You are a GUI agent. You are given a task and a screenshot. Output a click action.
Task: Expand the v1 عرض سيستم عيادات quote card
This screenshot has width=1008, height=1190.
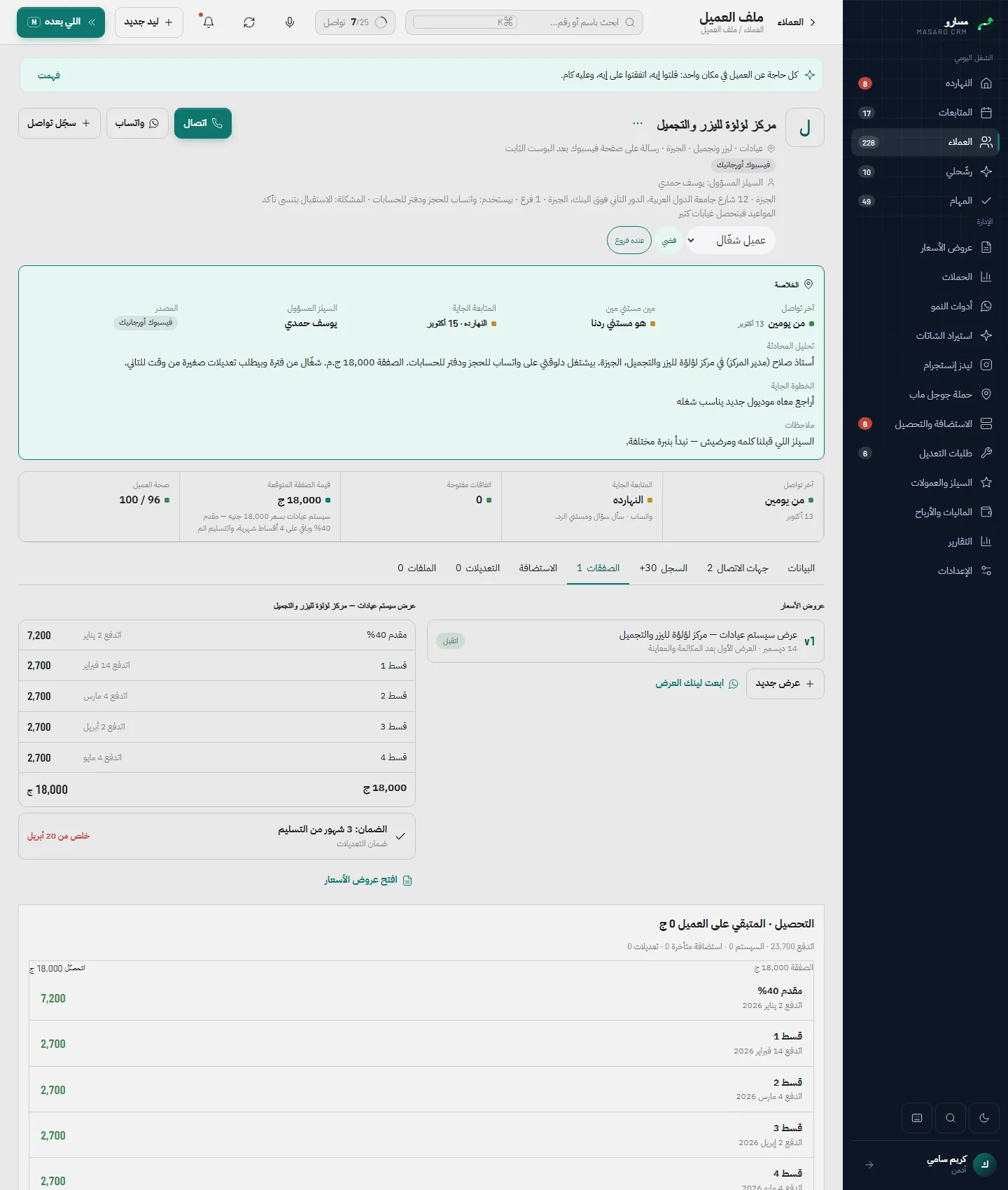coord(625,641)
